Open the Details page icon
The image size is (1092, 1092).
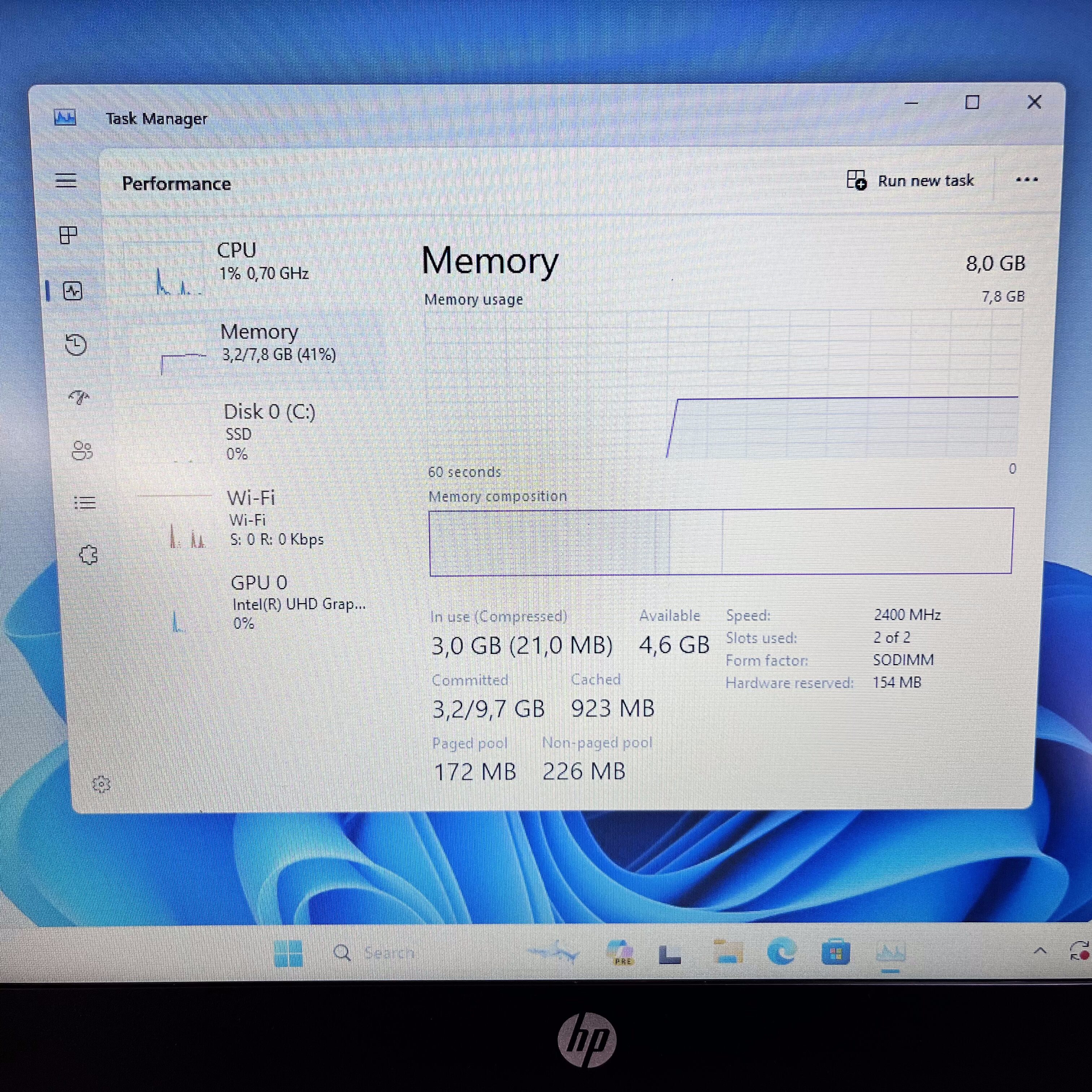[85, 502]
